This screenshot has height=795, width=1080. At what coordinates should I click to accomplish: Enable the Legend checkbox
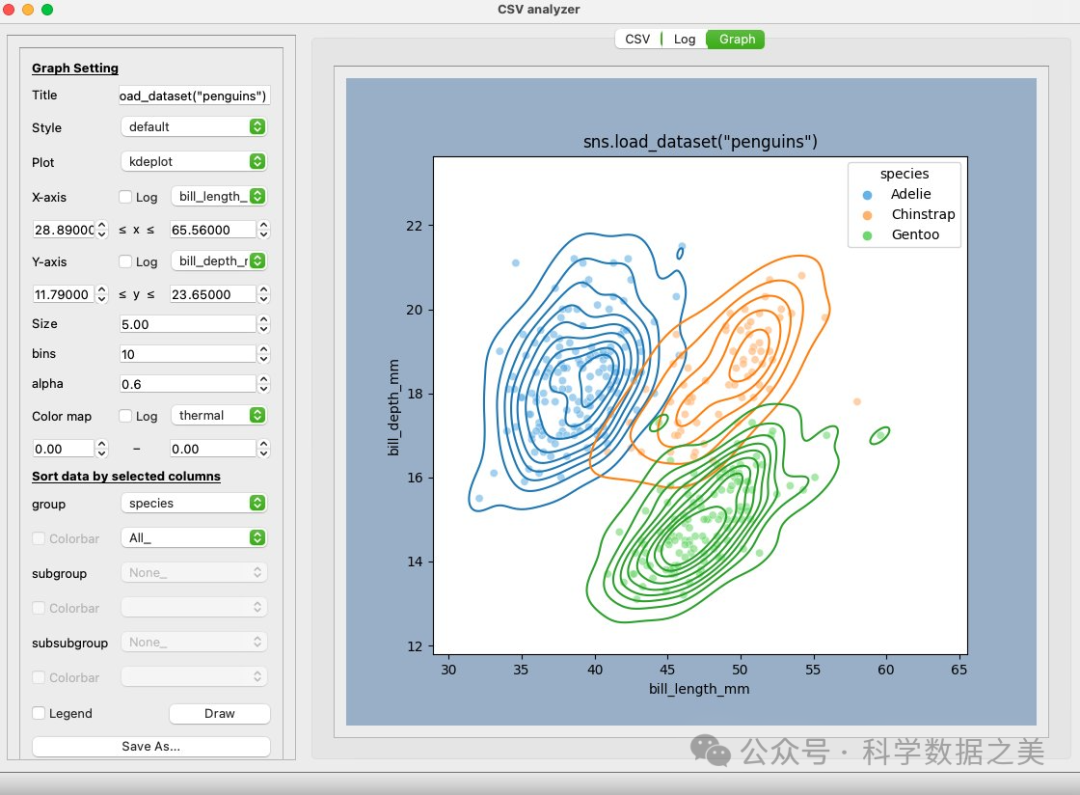point(39,713)
